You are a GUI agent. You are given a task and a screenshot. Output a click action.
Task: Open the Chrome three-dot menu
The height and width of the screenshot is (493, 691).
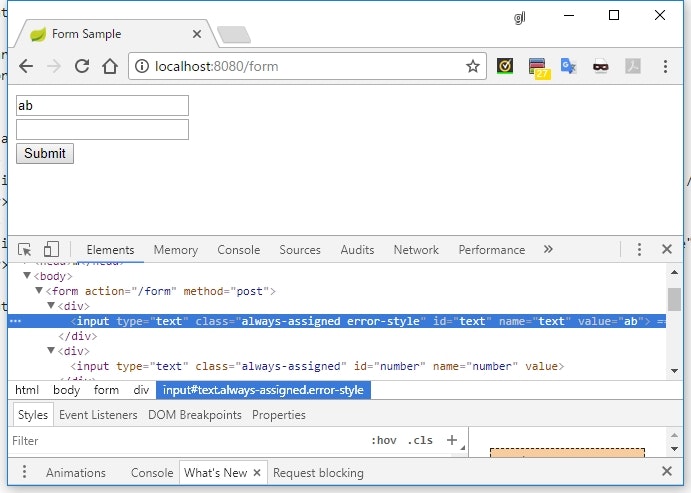coord(665,67)
